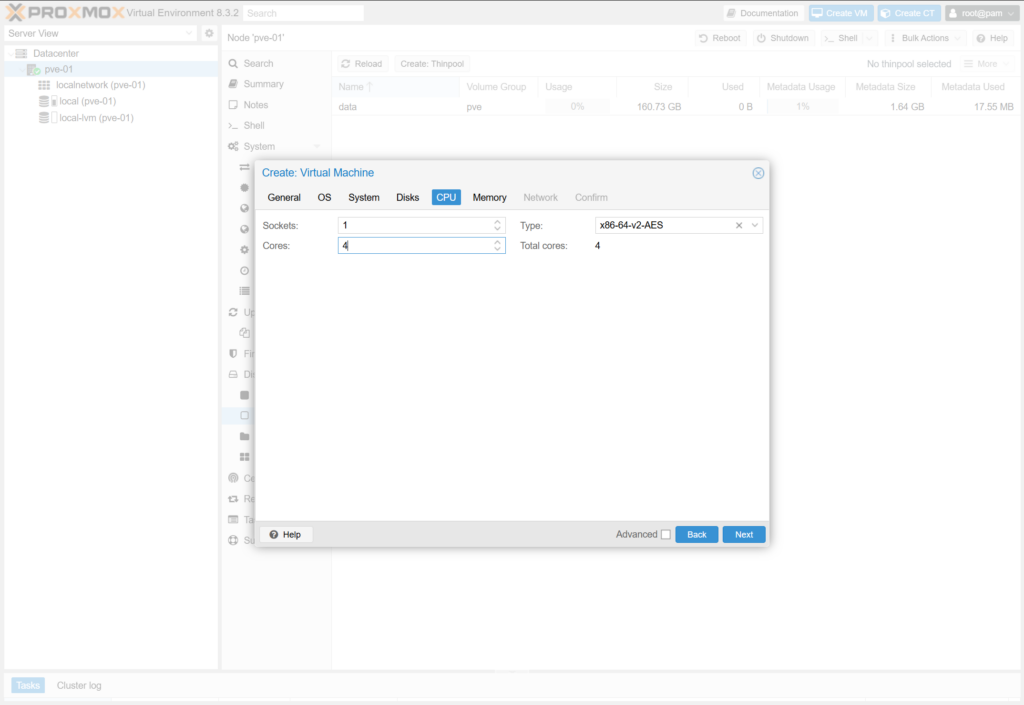Switch to the Disks tab

tap(407, 198)
